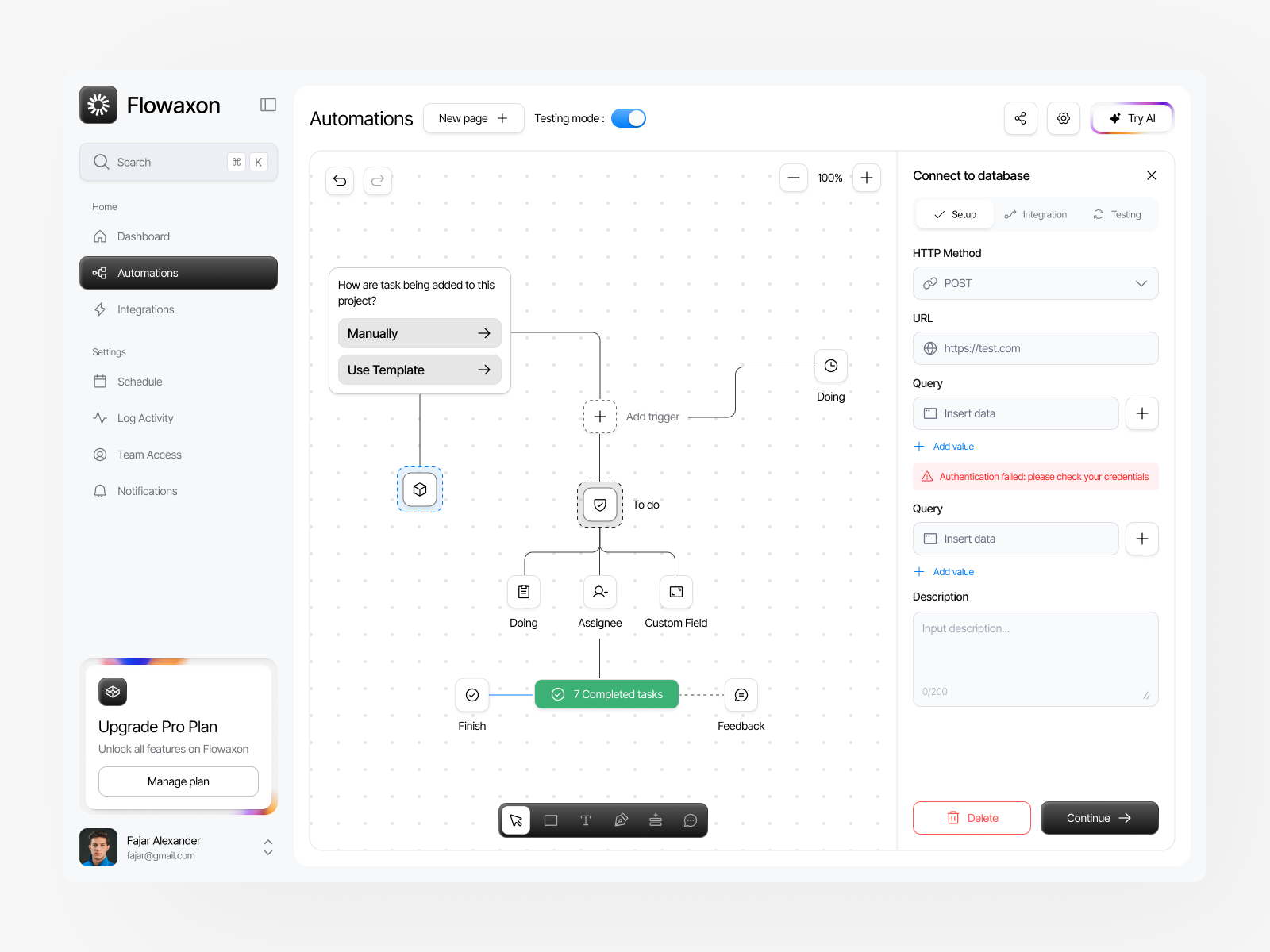Open the comment tool in the bottom toolbar
The image size is (1270, 952).
[691, 820]
